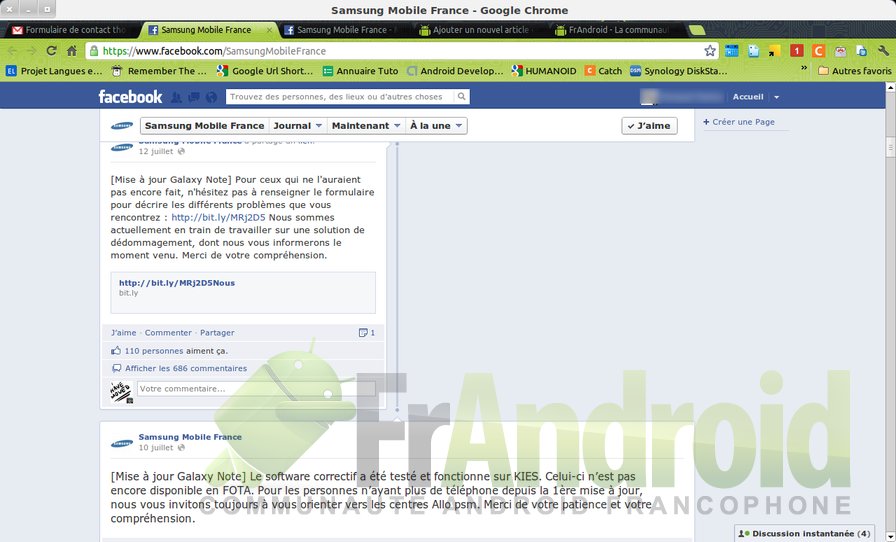The width and height of the screenshot is (896, 542).
Task: Click the 10 juillet timestamp
Action: pos(156,448)
